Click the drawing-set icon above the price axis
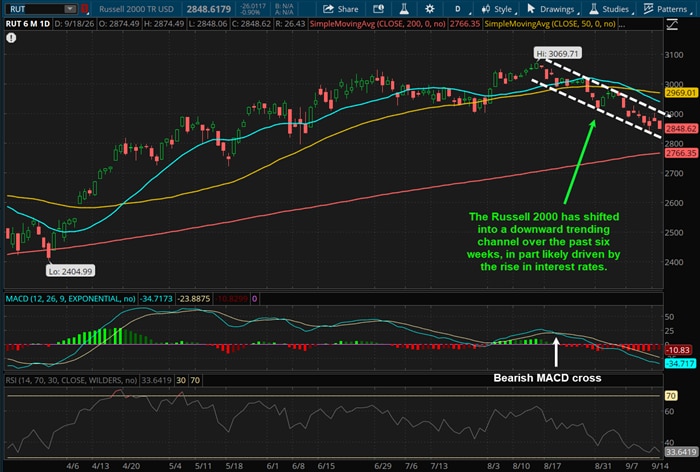700x472 pixels. 672,25
